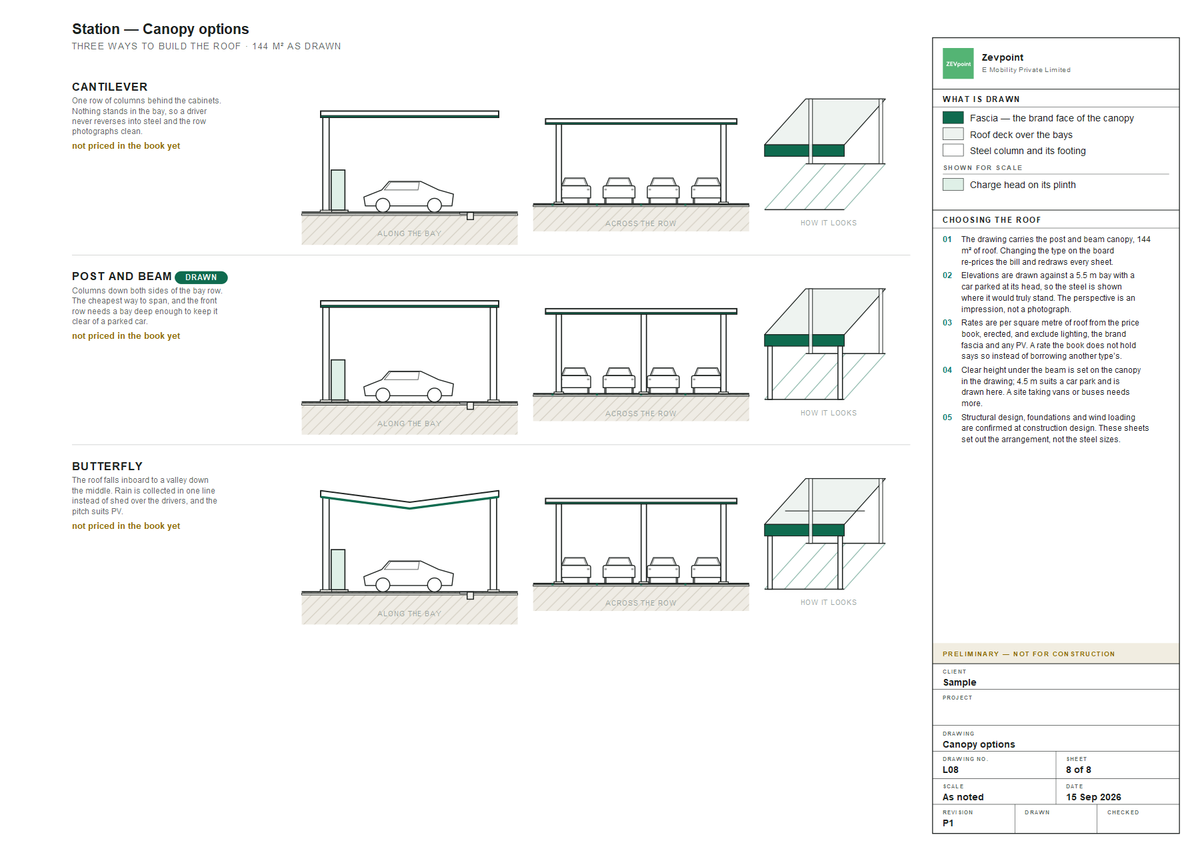Click the empty PROJECT field in the title block
1200x849 pixels.
tap(1055, 708)
